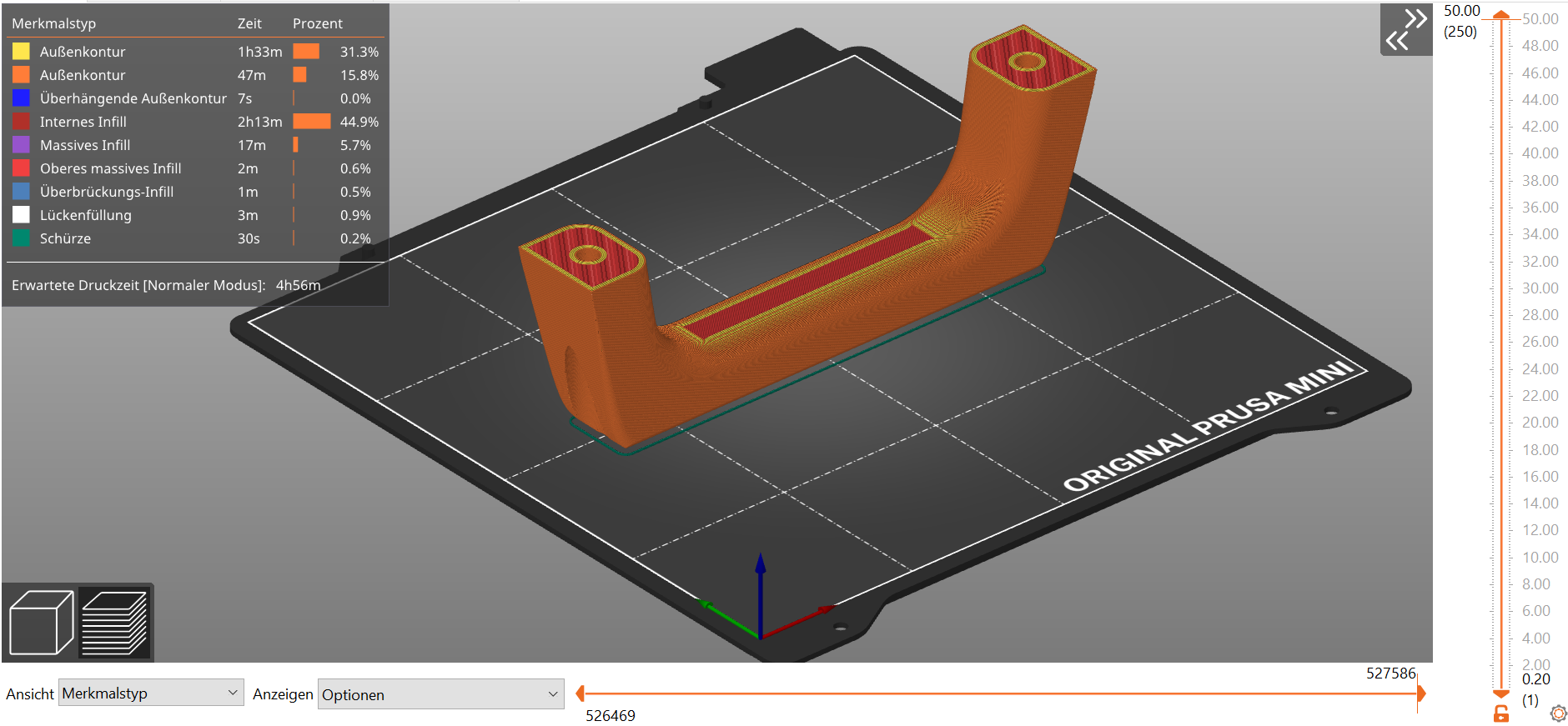Click the Schürze legend label
This screenshot has width=1568, height=726.
click(x=65, y=238)
